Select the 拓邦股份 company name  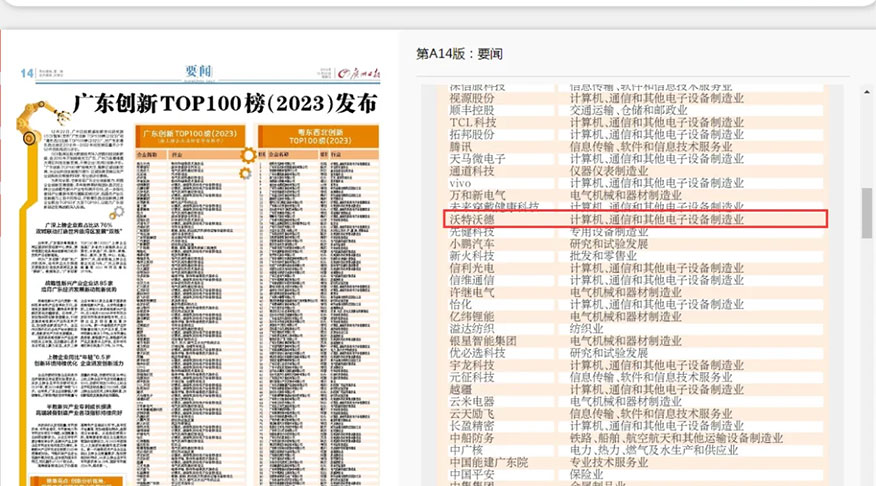[x=472, y=135]
